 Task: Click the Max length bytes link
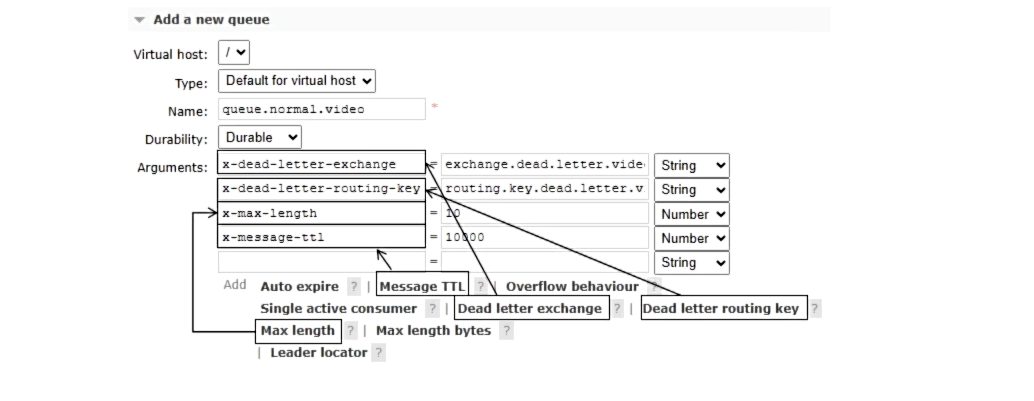(x=433, y=330)
